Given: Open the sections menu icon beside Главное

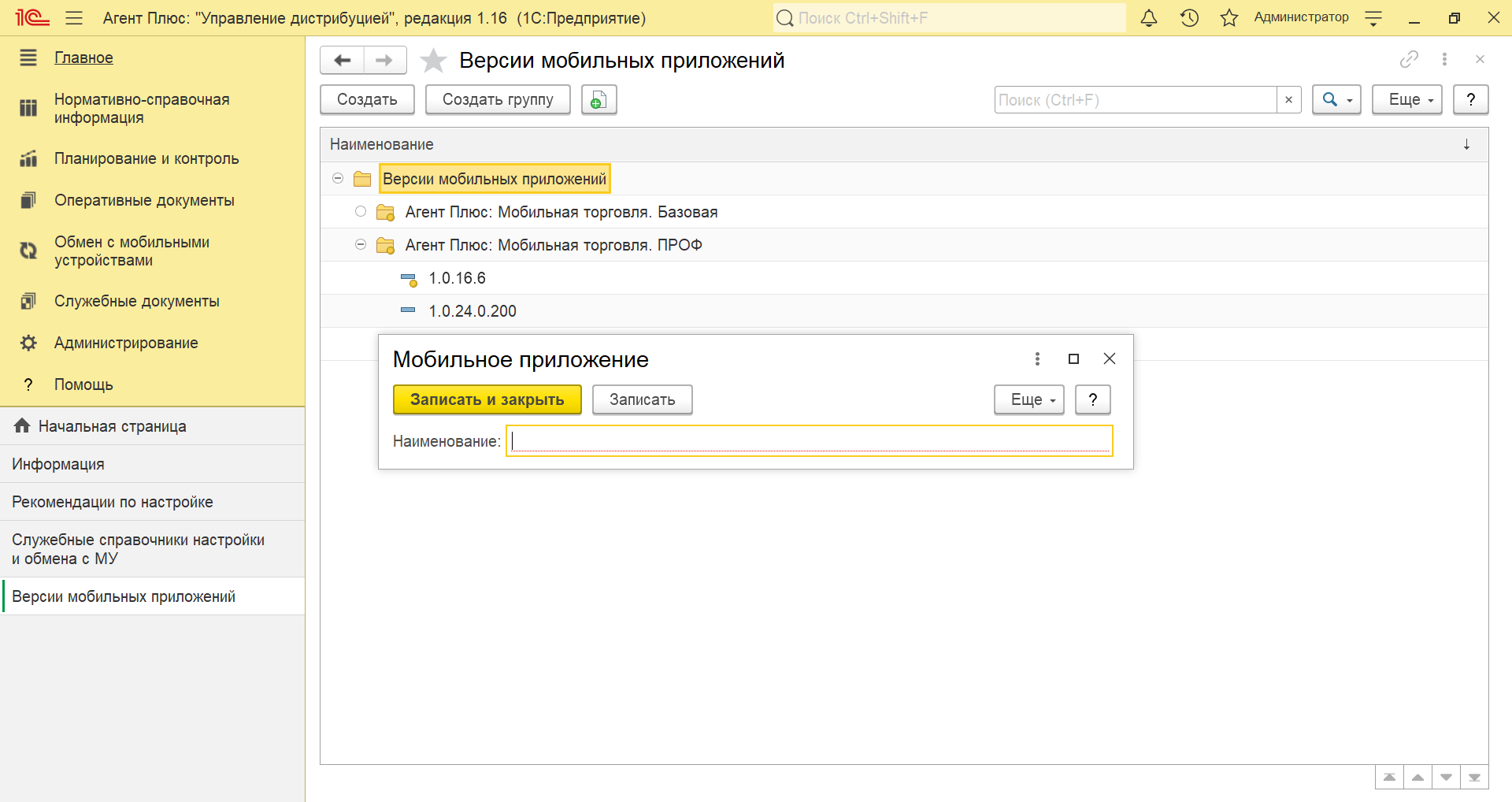Looking at the screenshot, I should click(x=28, y=58).
